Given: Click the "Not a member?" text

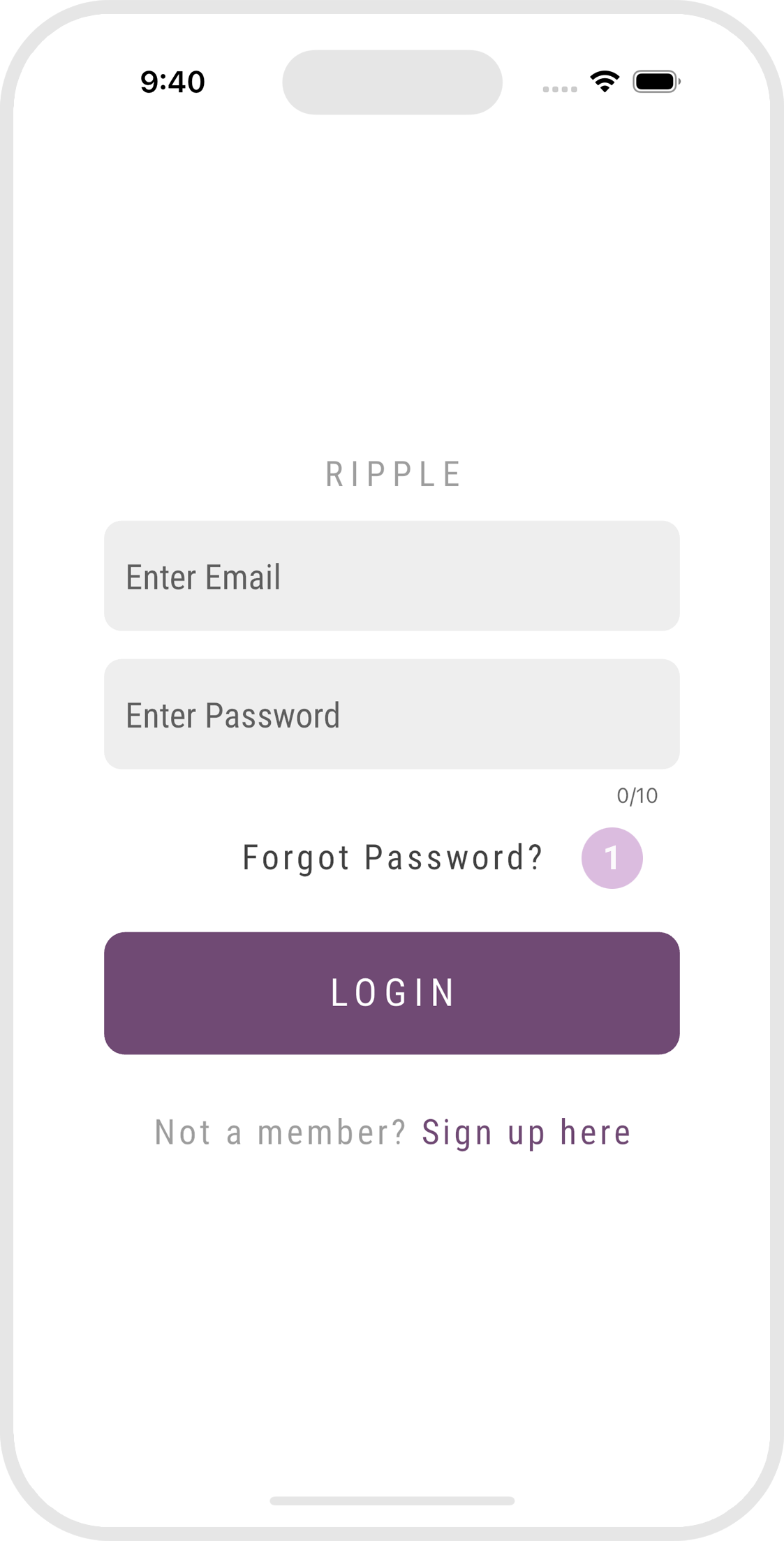Looking at the screenshot, I should [x=280, y=1132].
